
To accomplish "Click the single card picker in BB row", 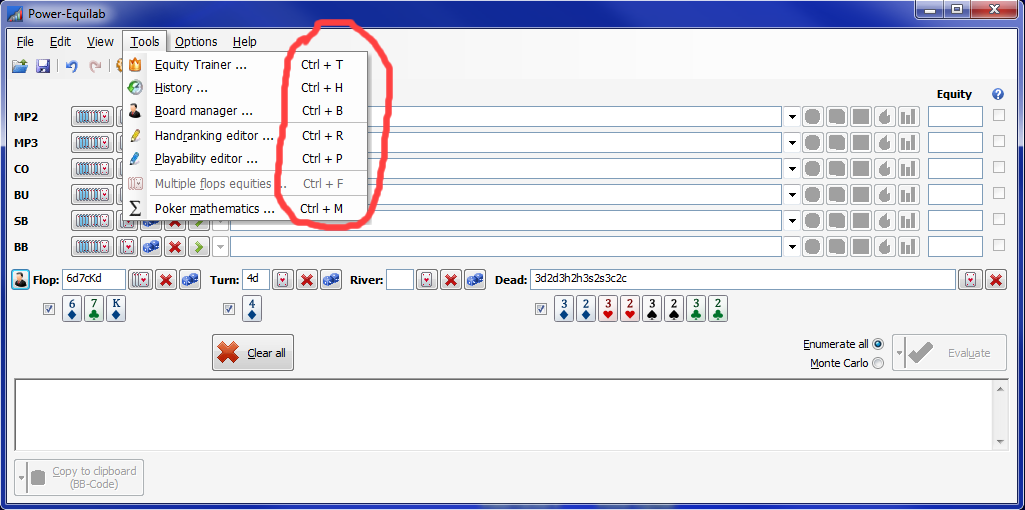I will click(x=127, y=246).
